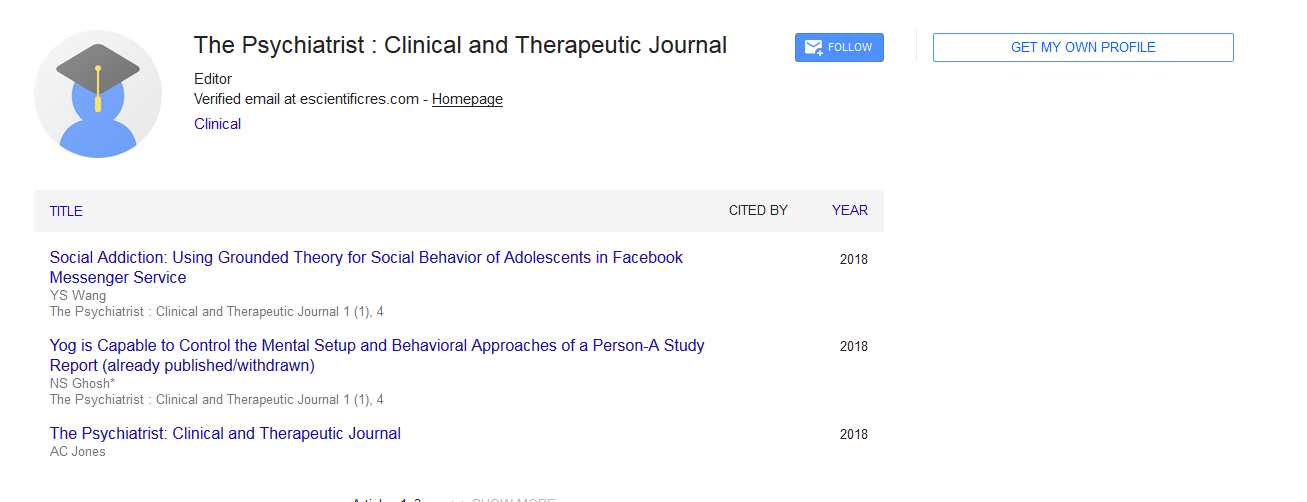
Task: Click 2018 year of the Yog article
Action: coord(853,346)
